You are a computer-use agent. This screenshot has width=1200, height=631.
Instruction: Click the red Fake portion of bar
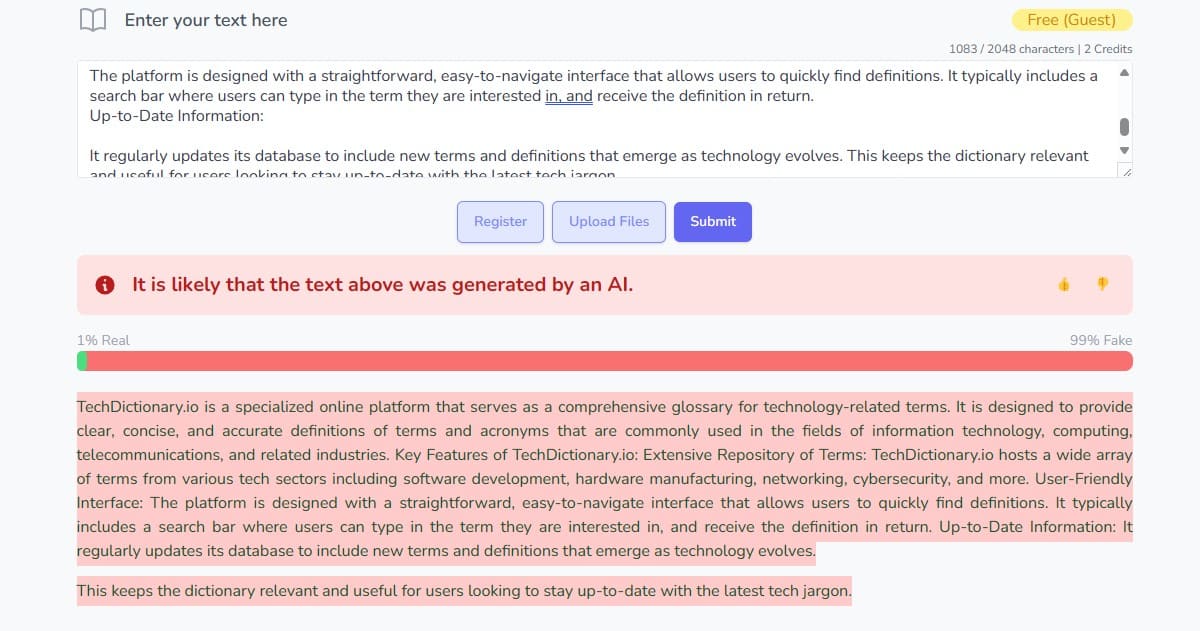tap(610, 361)
